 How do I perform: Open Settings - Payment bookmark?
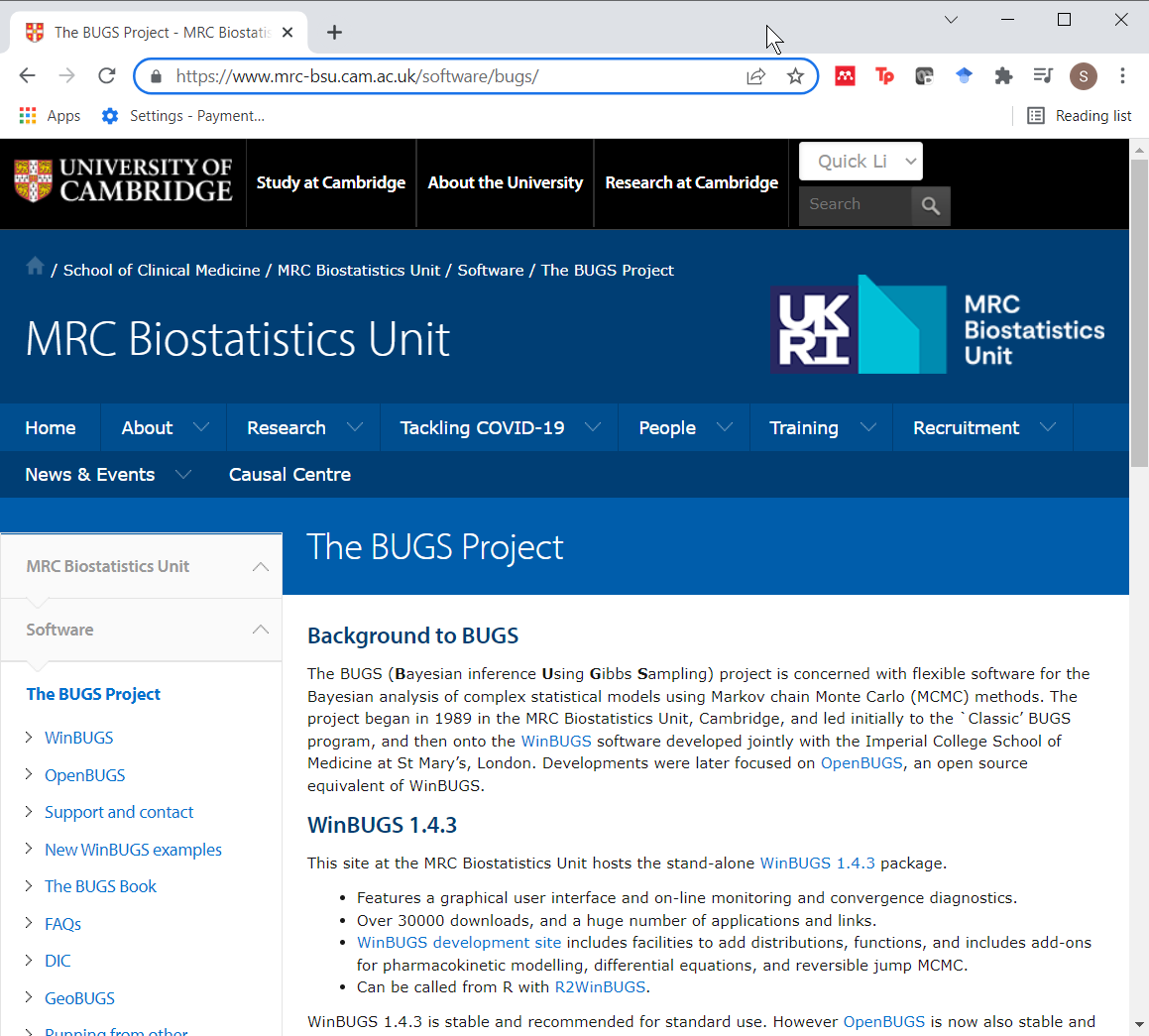click(x=182, y=116)
